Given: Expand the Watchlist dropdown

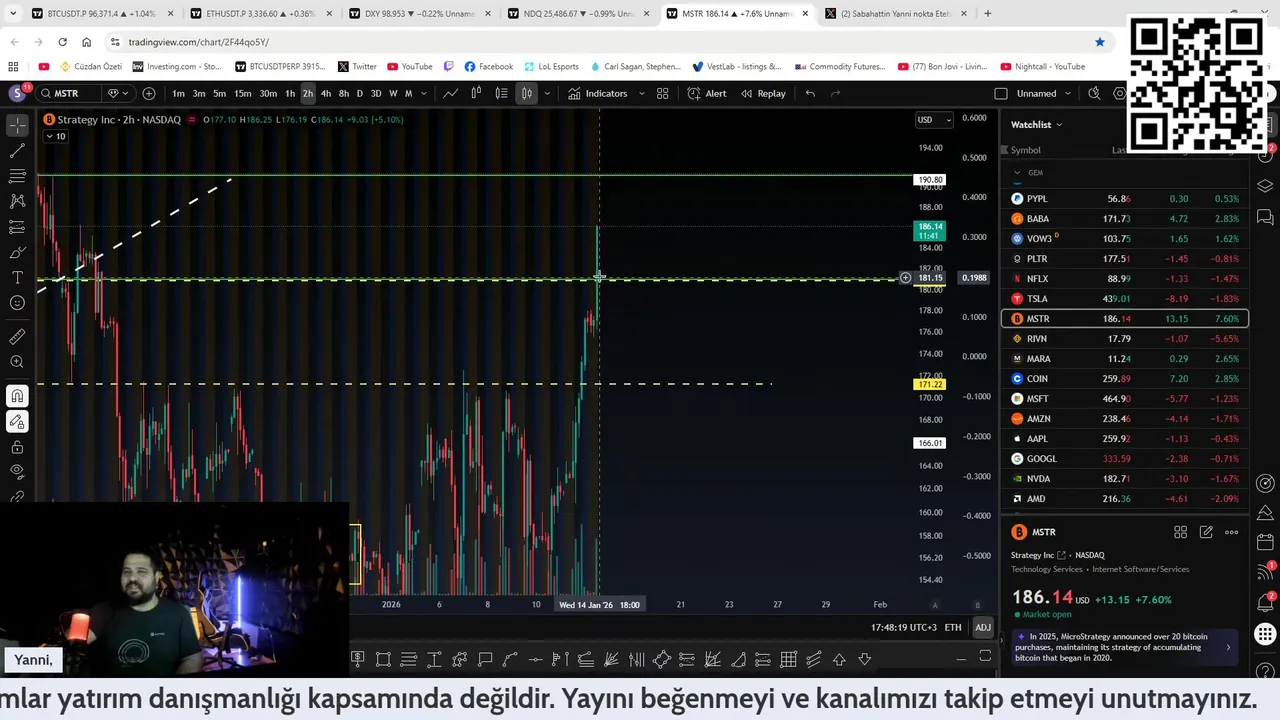Looking at the screenshot, I should (1037, 124).
